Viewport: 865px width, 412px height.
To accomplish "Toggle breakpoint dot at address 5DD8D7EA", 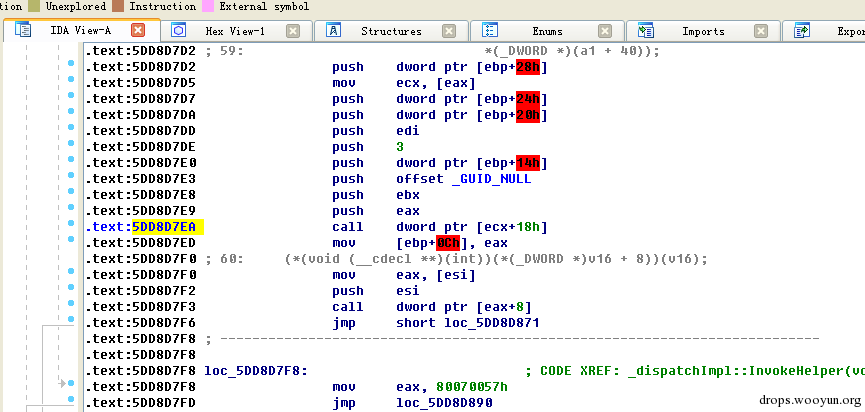I will point(71,223).
